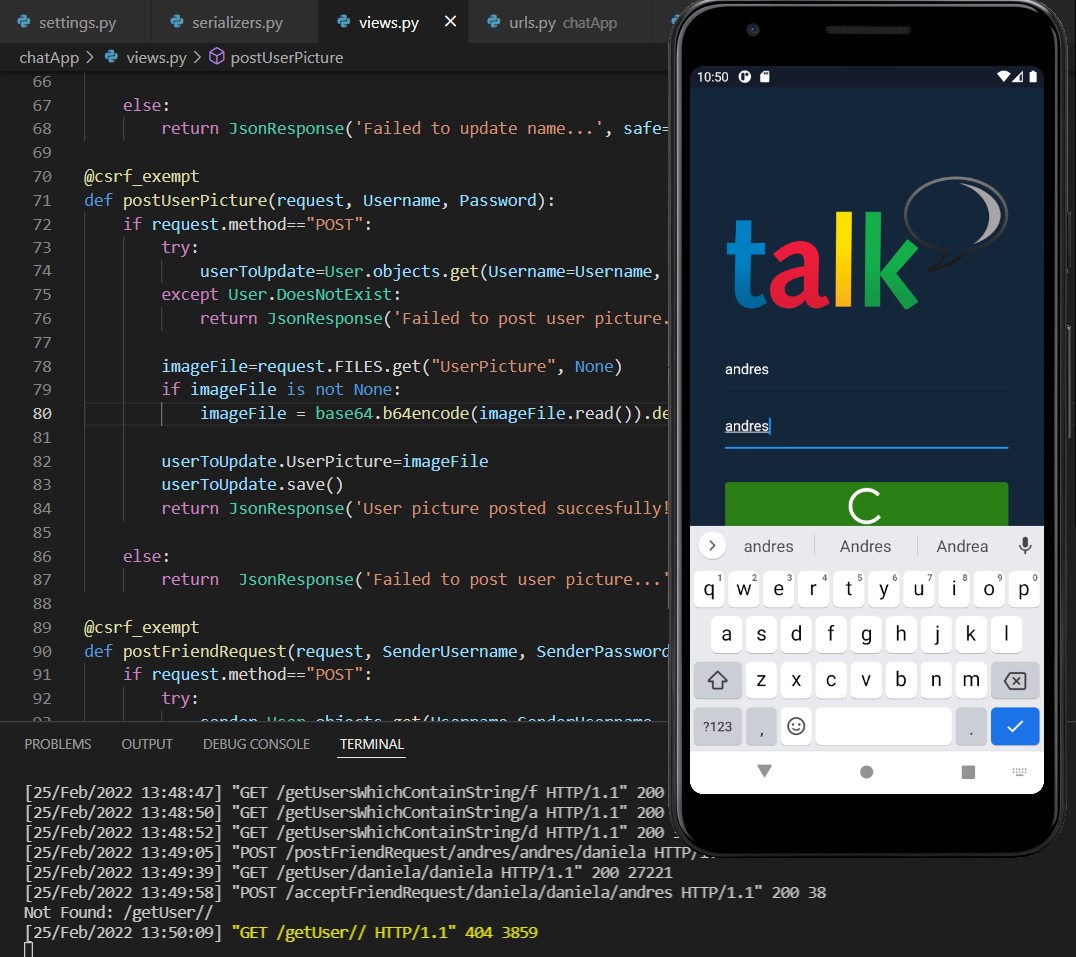Image resolution: width=1076 pixels, height=957 pixels.
Task: Click the 404 getUser terminal log line
Action: [x=281, y=932]
